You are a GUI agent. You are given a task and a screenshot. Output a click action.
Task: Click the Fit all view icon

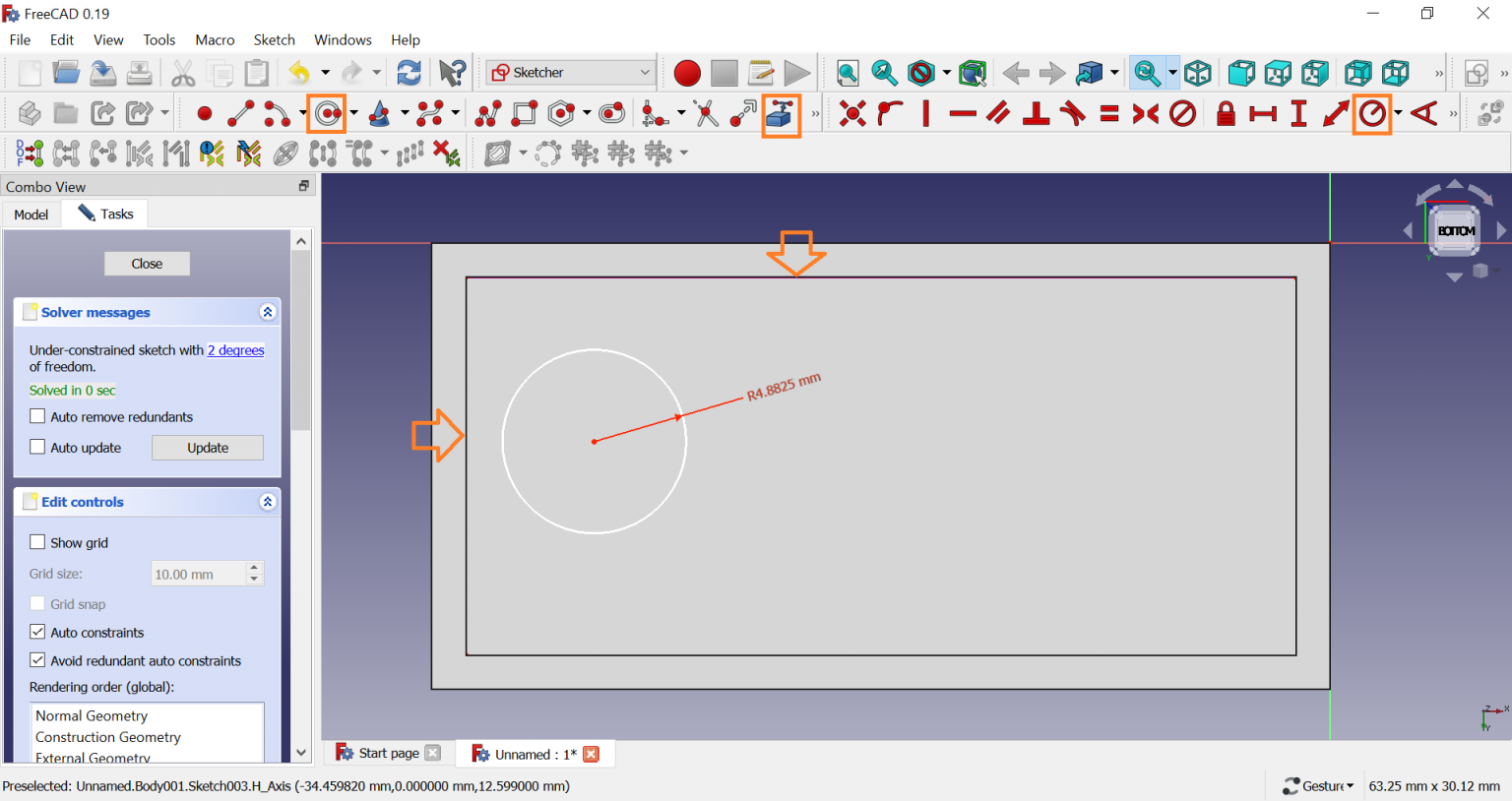click(847, 73)
